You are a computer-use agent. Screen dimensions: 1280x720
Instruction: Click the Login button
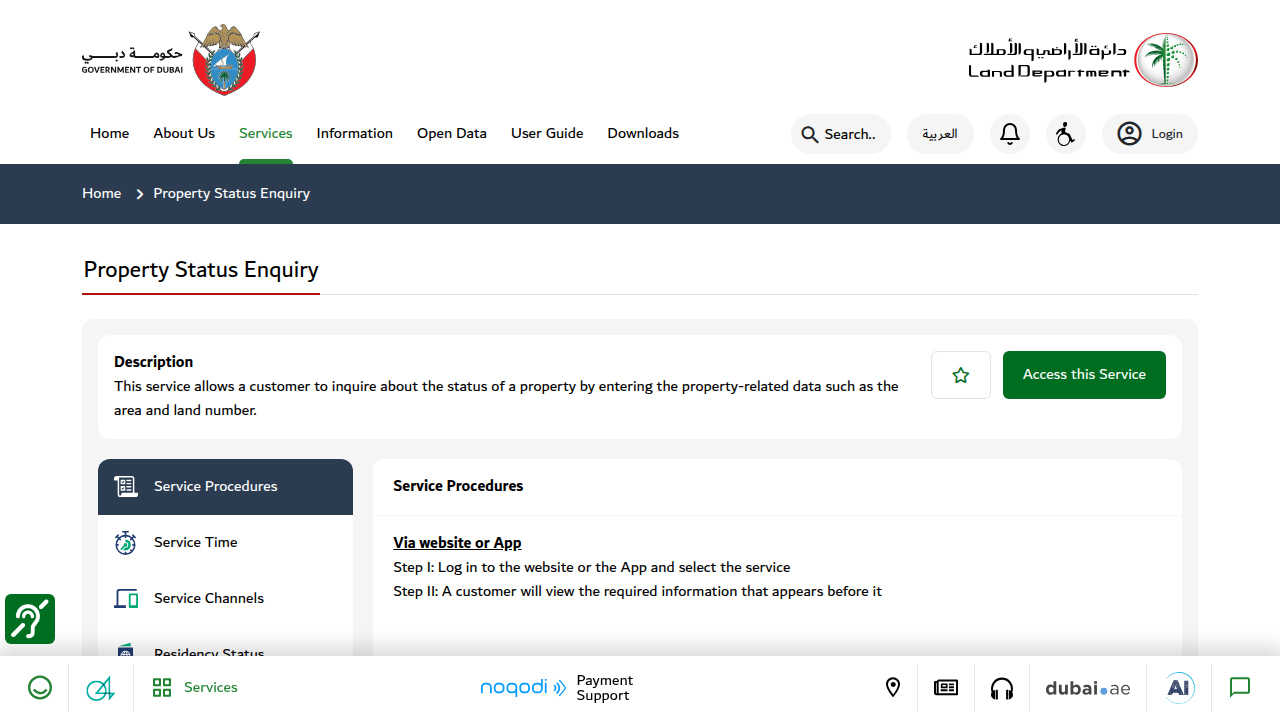click(x=1150, y=134)
